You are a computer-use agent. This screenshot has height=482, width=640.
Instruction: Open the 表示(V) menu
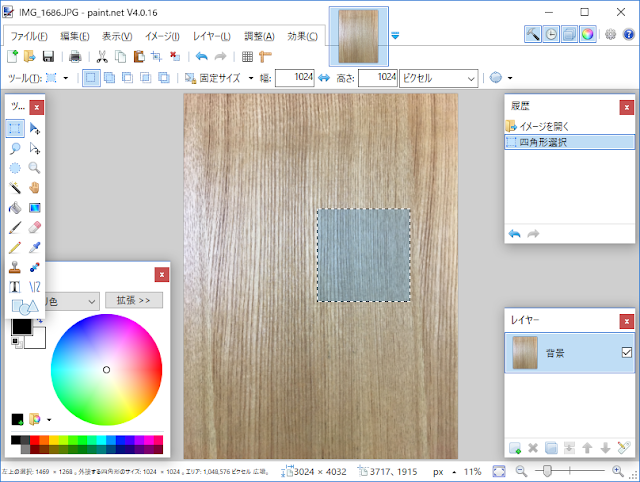tap(117, 36)
